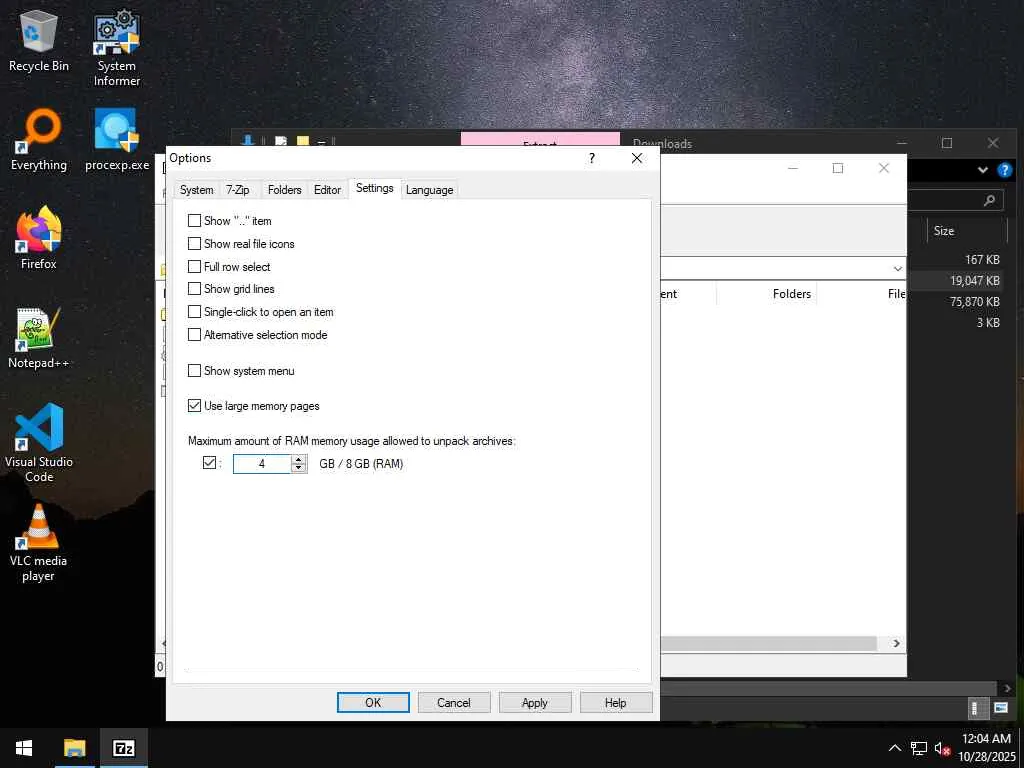Open the Recycle Bin desktop icon
1024x768 pixels.
click(39, 40)
